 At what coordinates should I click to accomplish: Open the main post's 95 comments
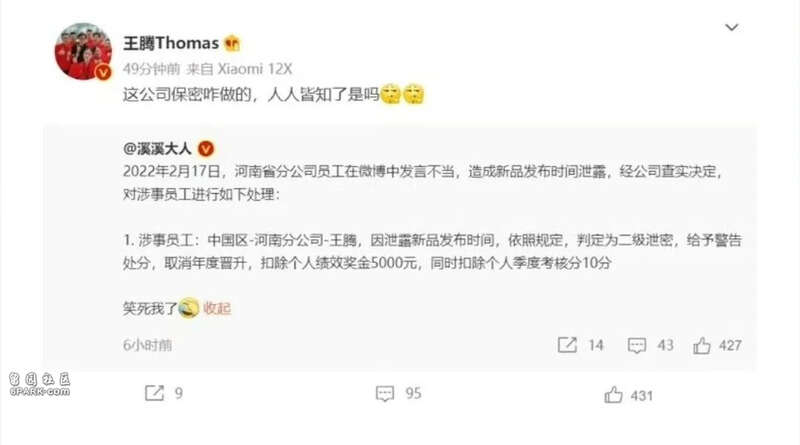coord(398,393)
